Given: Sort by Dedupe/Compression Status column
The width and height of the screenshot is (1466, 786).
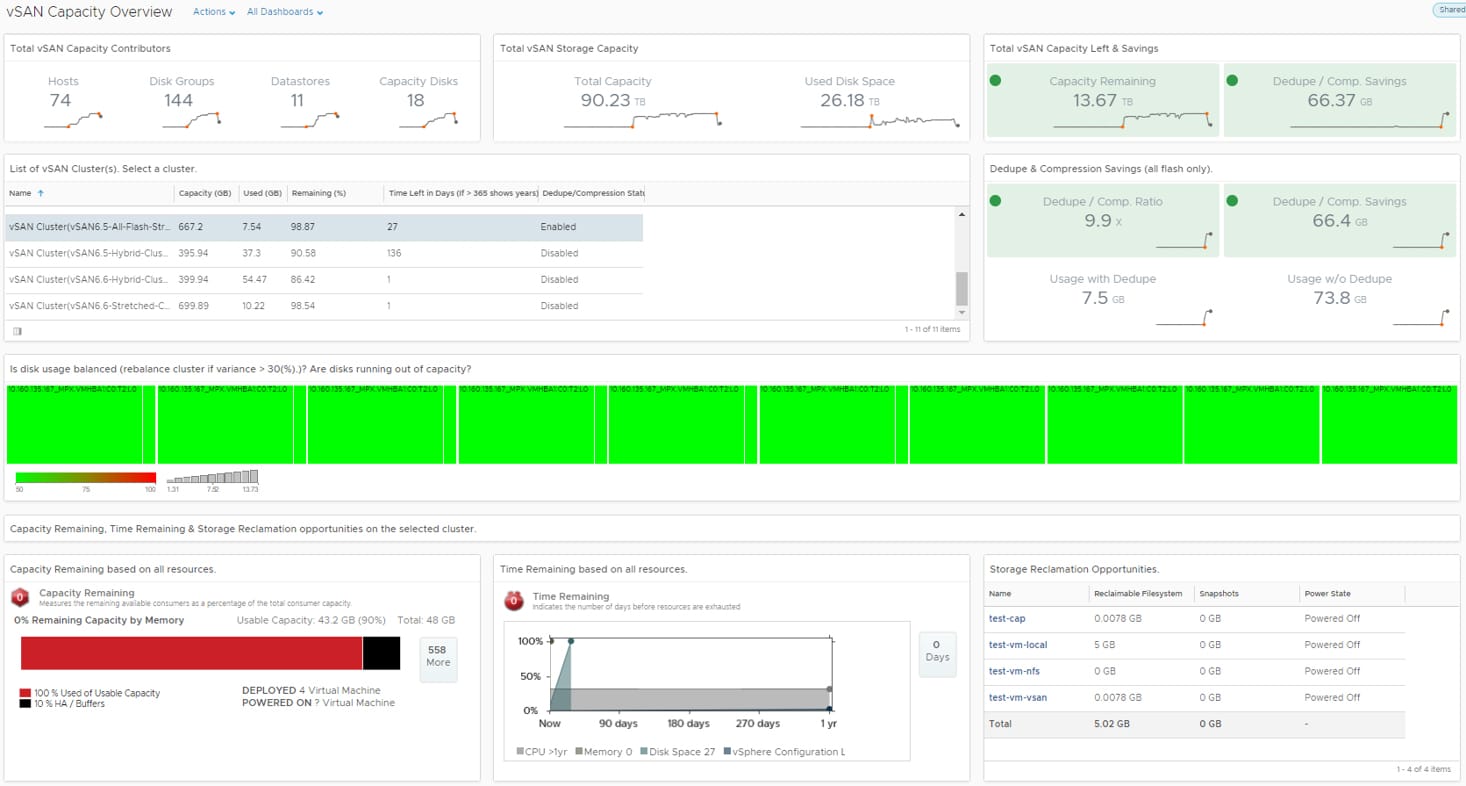Looking at the screenshot, I should (592, 193).
